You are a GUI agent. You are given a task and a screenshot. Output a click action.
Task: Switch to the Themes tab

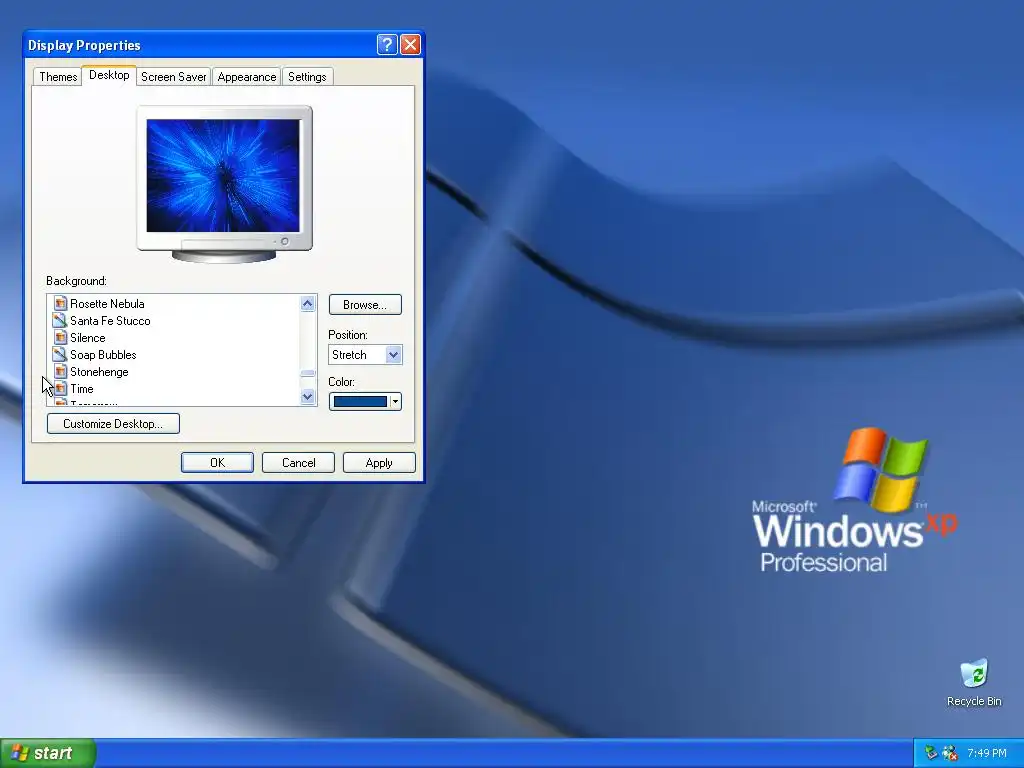[x=58, y=76]
